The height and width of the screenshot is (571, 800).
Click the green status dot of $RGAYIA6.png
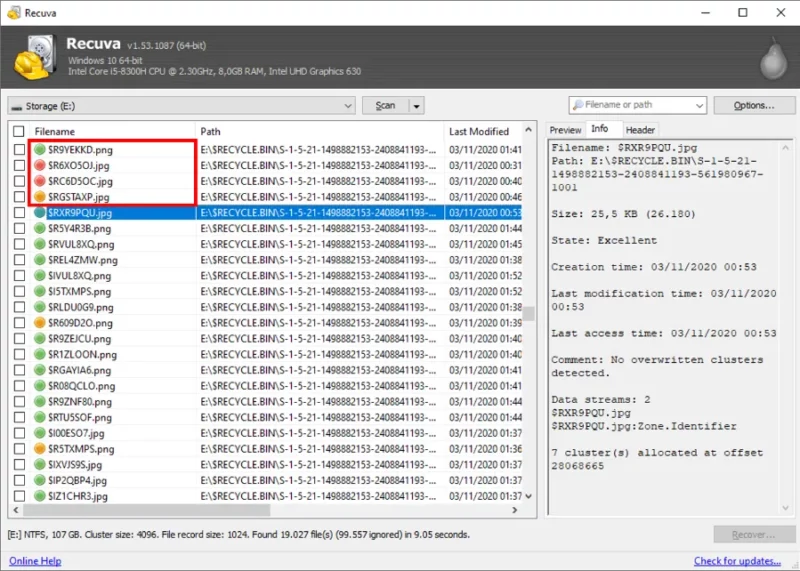(x=40, y=370)
